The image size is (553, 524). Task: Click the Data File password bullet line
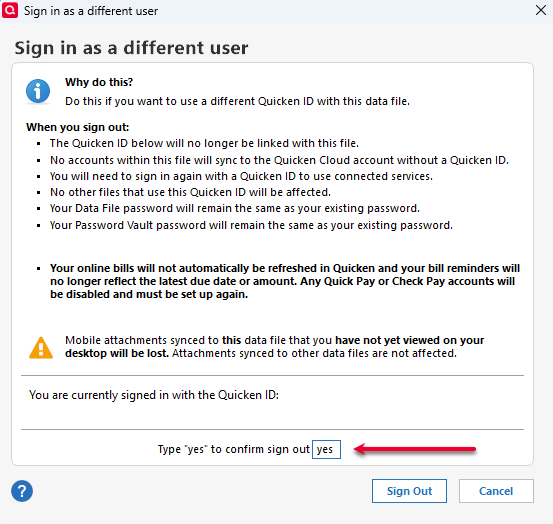coord(235,208)
